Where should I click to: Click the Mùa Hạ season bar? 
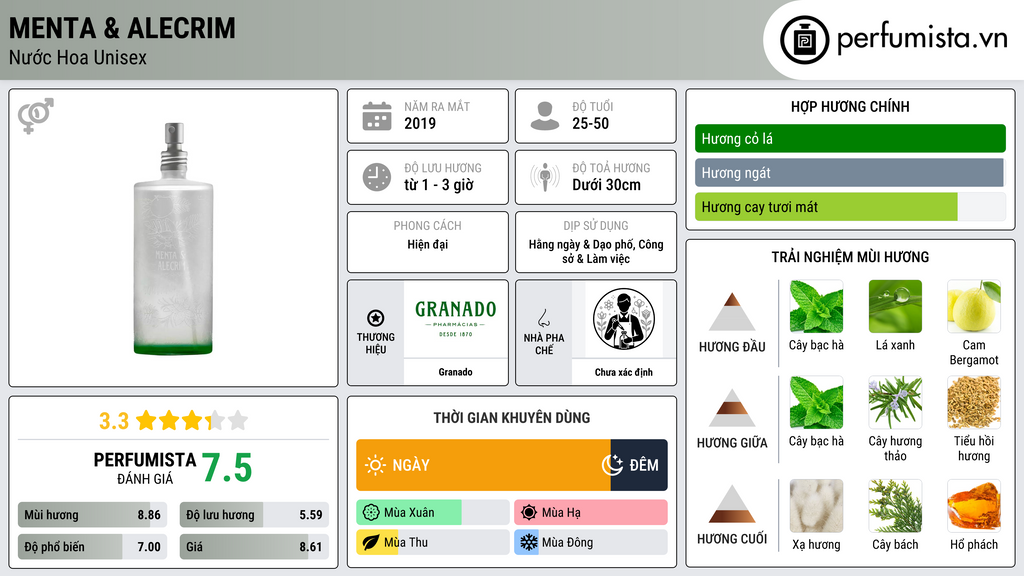tap(591, 513)
